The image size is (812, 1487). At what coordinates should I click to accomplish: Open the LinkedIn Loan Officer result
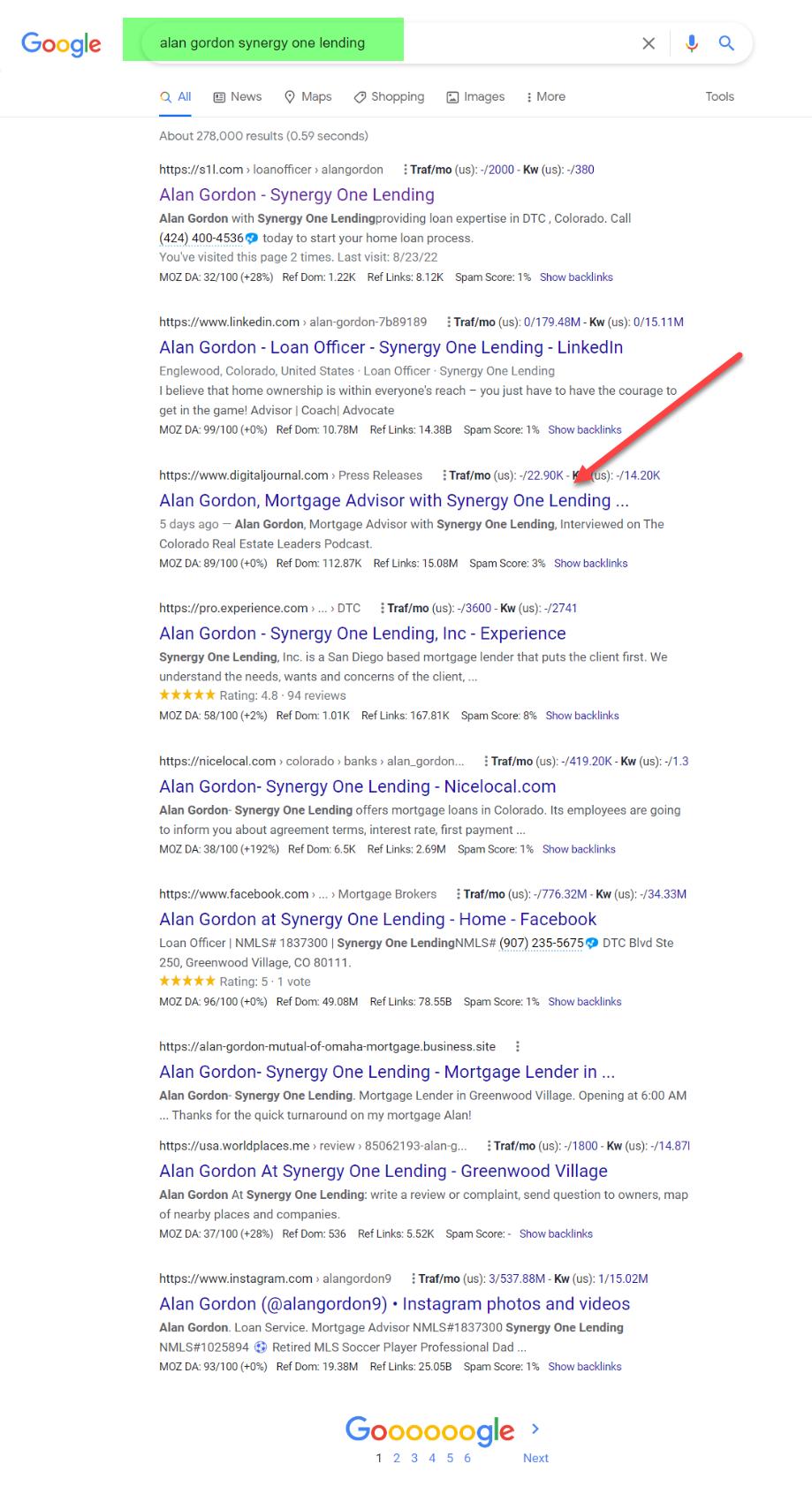pyautogui.click(x=391, y=347)
